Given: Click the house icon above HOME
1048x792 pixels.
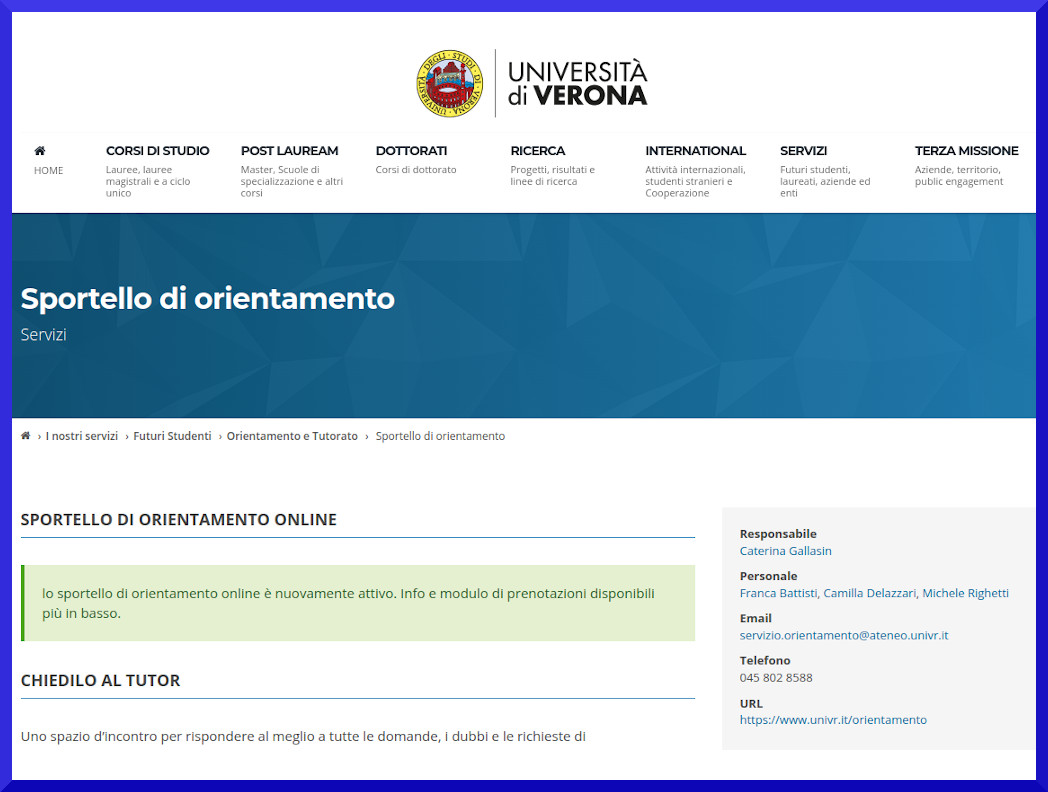Looking at the screenshot, I should 40,150.
